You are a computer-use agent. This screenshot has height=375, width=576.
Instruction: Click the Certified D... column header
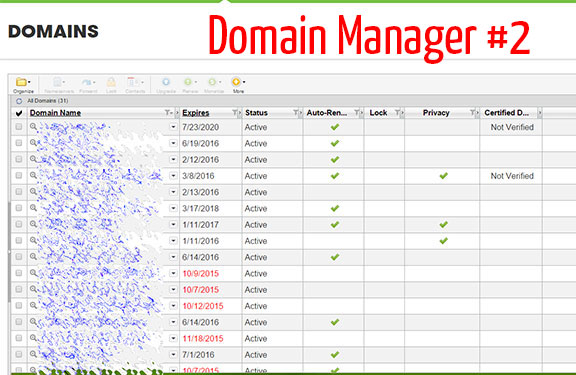[x=507, y=113]
